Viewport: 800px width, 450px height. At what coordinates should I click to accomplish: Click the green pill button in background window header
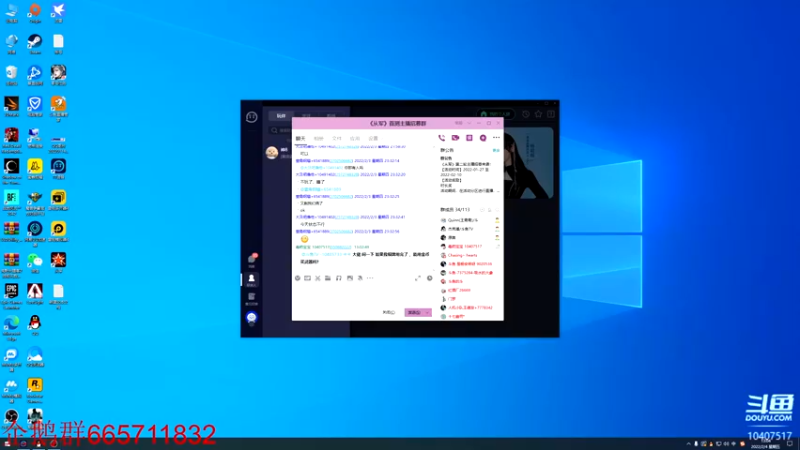point(496,114)
